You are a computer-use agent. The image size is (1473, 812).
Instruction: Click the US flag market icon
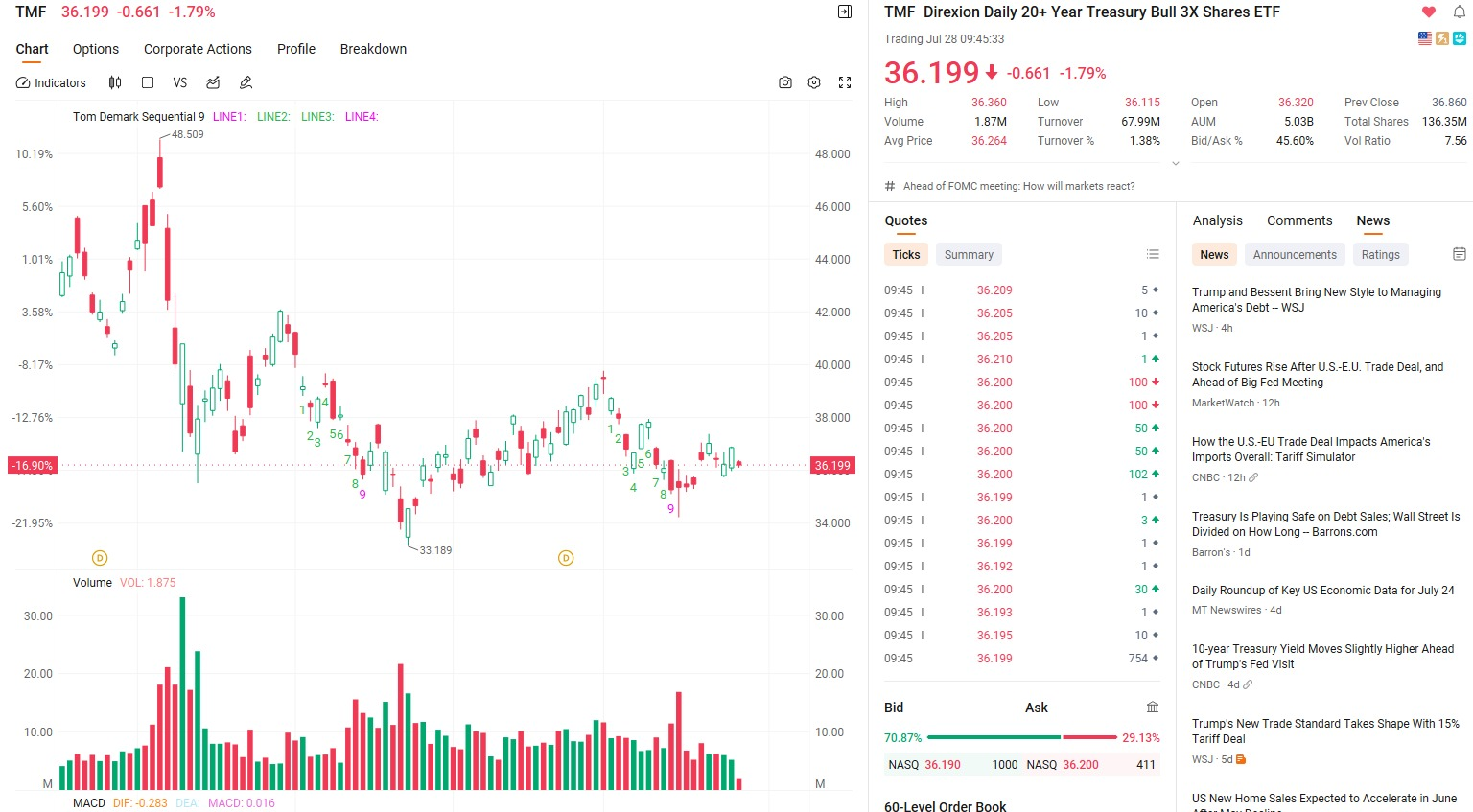1425,38
